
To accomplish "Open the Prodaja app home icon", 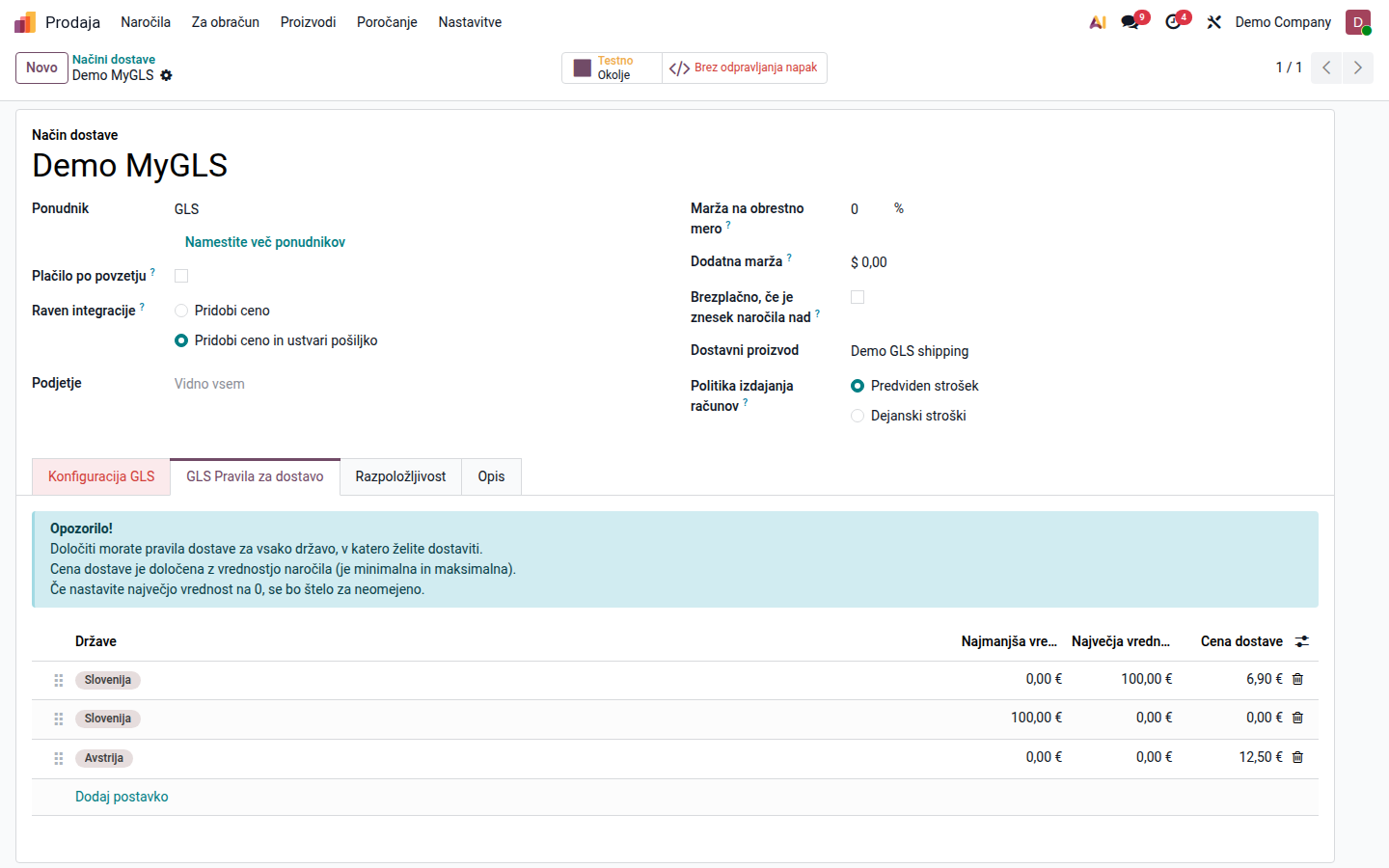I will pyautogui.click(x=25, y=22).
